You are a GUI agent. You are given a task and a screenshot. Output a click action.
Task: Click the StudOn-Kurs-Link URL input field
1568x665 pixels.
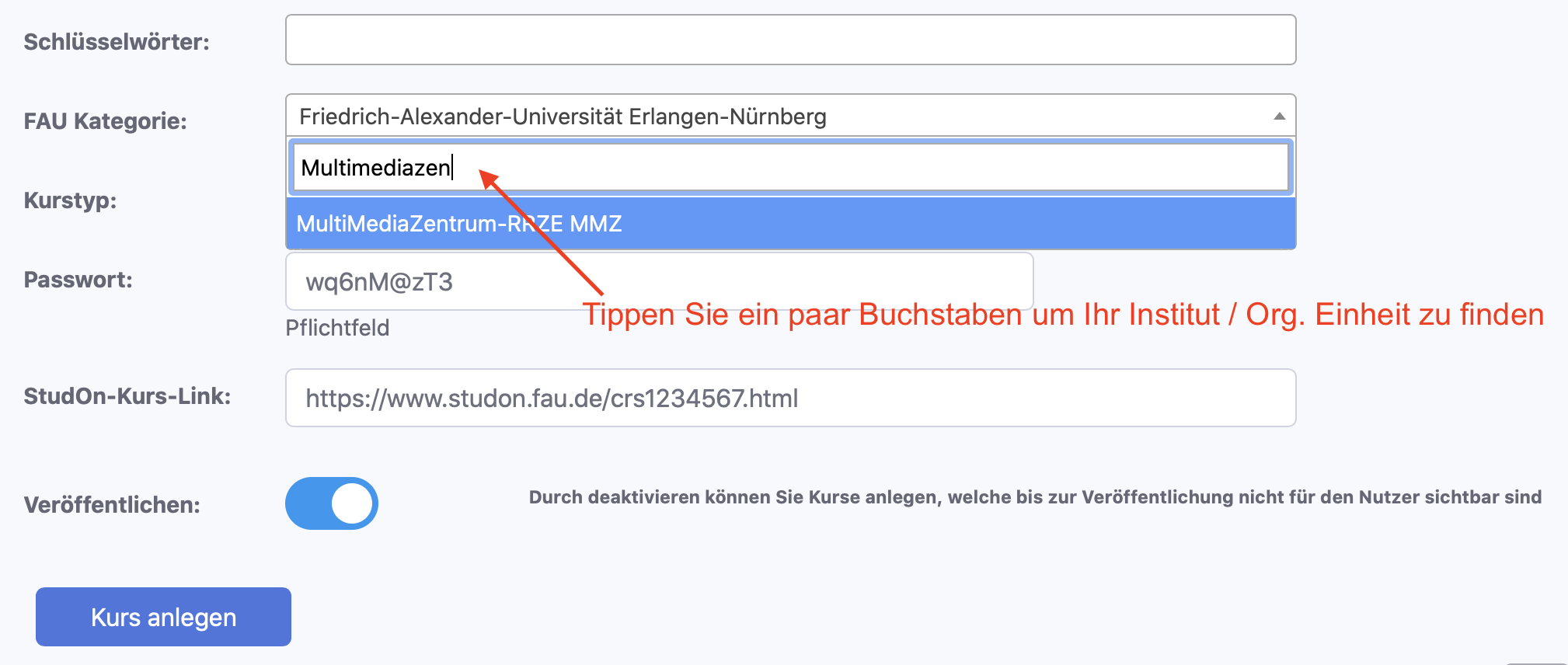pyautogui.click(x=790, y=399)
